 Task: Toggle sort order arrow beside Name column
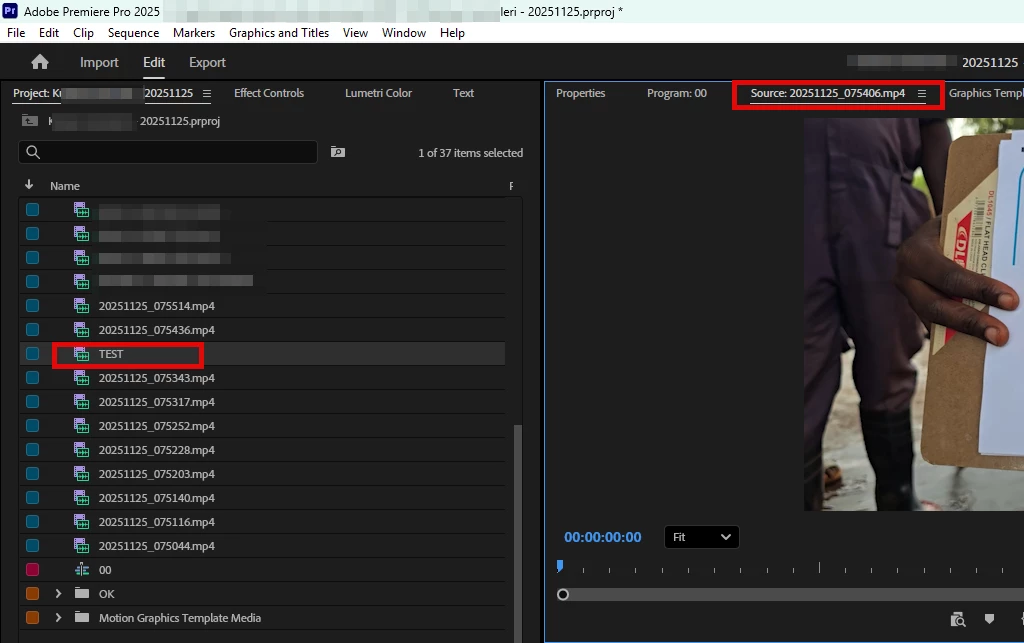[x=29, y=185]
